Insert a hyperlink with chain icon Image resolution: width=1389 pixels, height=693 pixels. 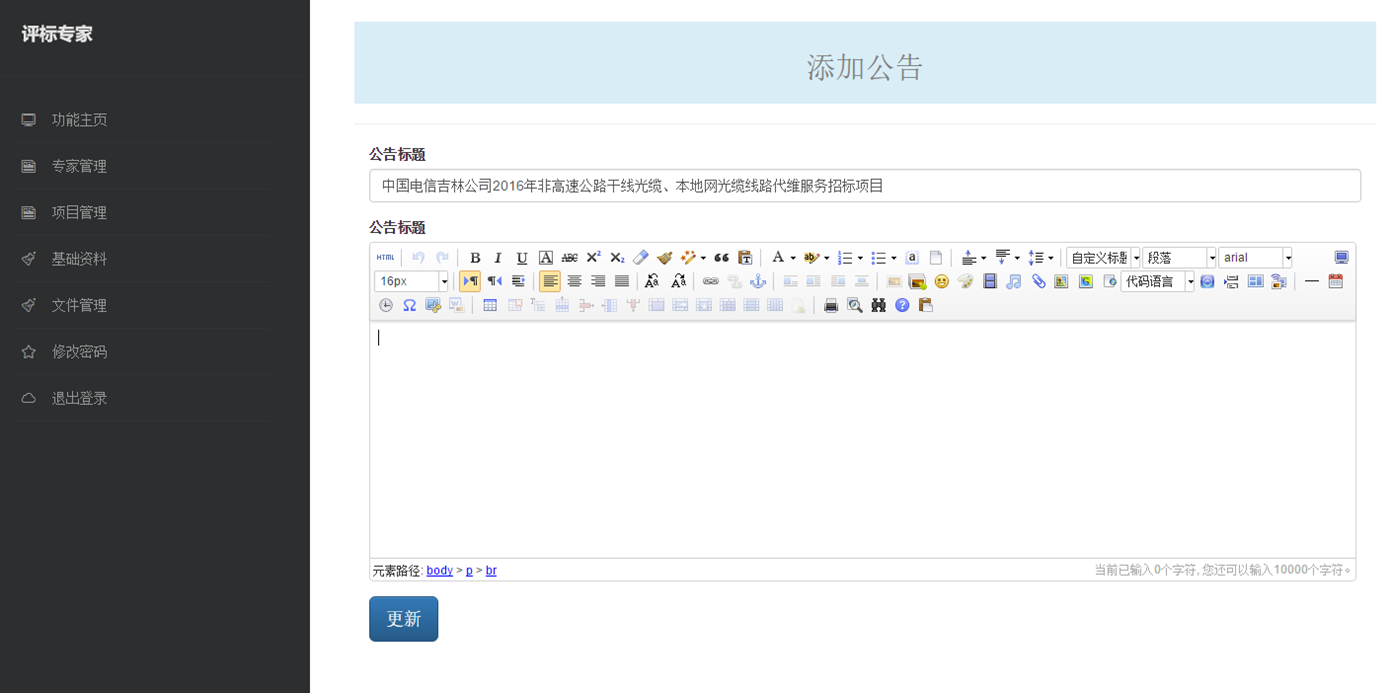tap(710, 281)
